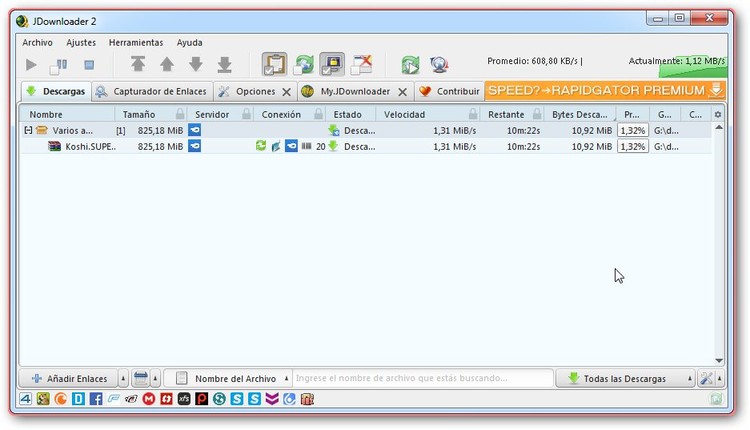Click Añadir Enlaces button
The height and width of the screenshot is (430, 750).
tap(68, 378)
